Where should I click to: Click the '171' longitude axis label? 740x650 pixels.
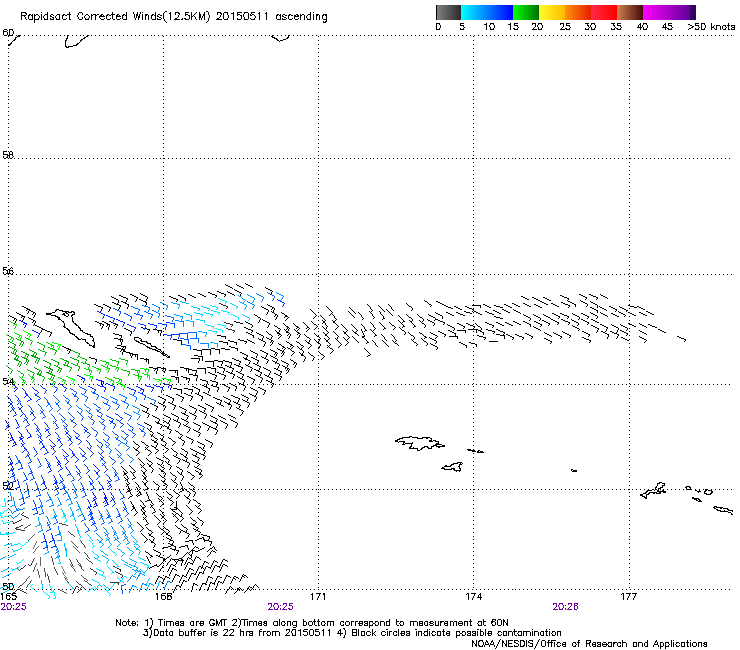pos(318,597)
